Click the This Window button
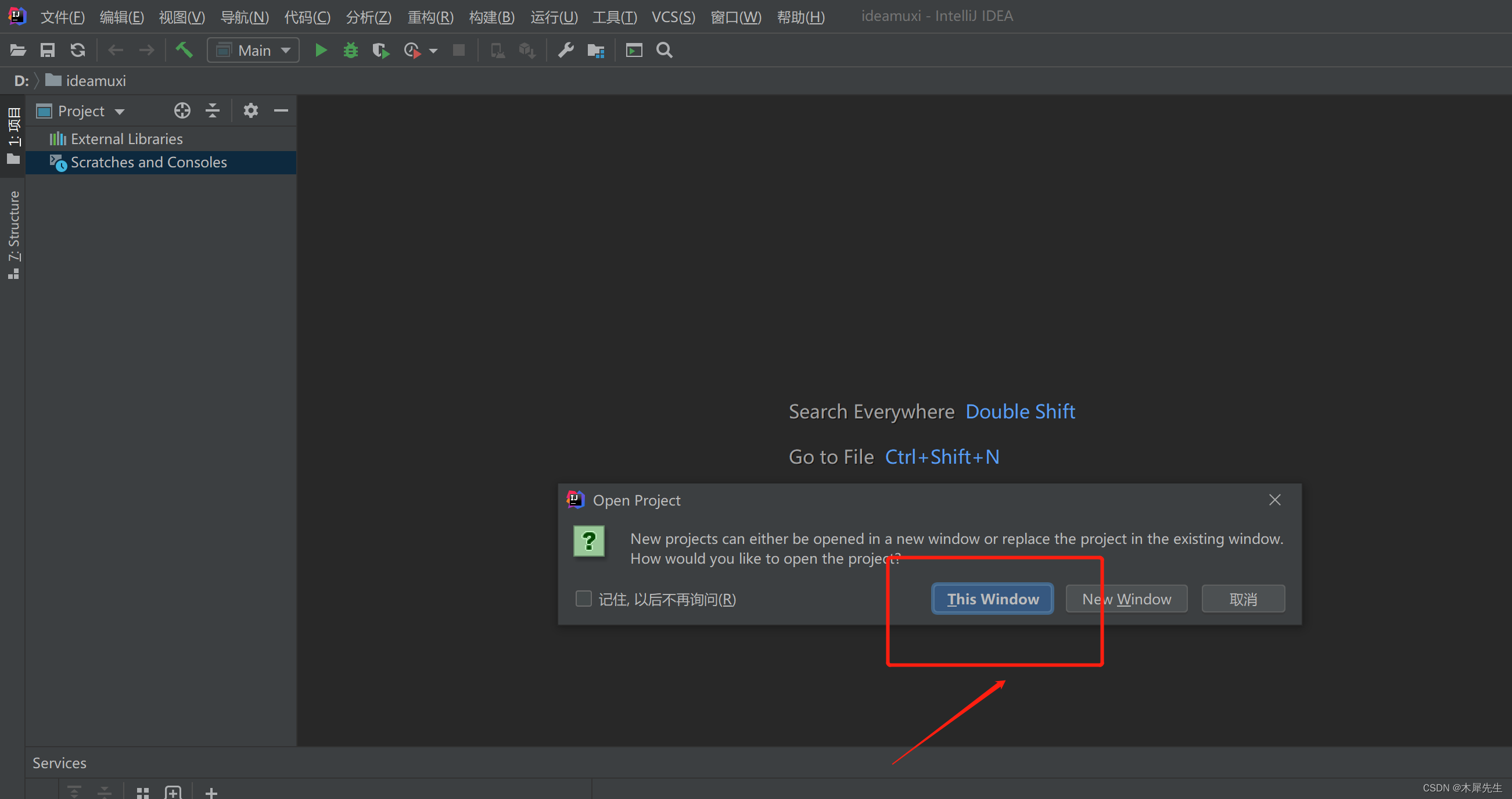The width and height of the screenshot is (1512, 799). coord(992,598)
